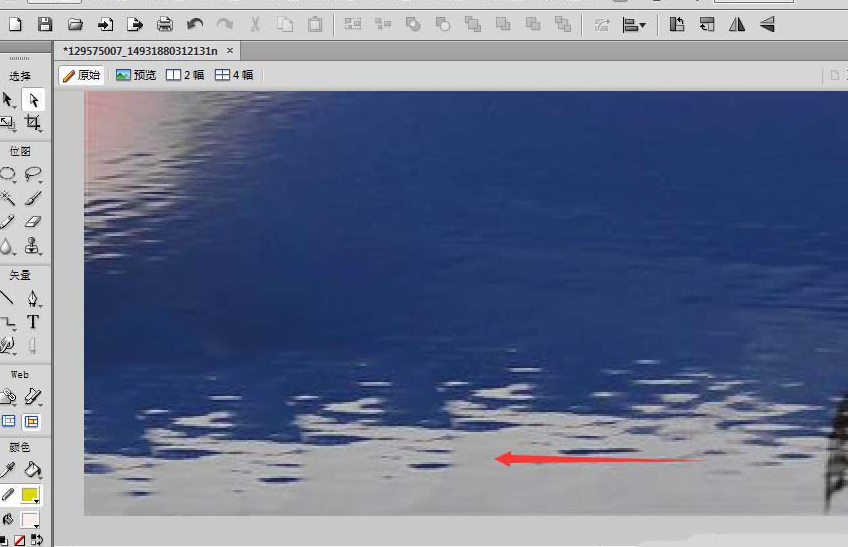
Task: Select the Freeform tool
Action: pos(8,345)
